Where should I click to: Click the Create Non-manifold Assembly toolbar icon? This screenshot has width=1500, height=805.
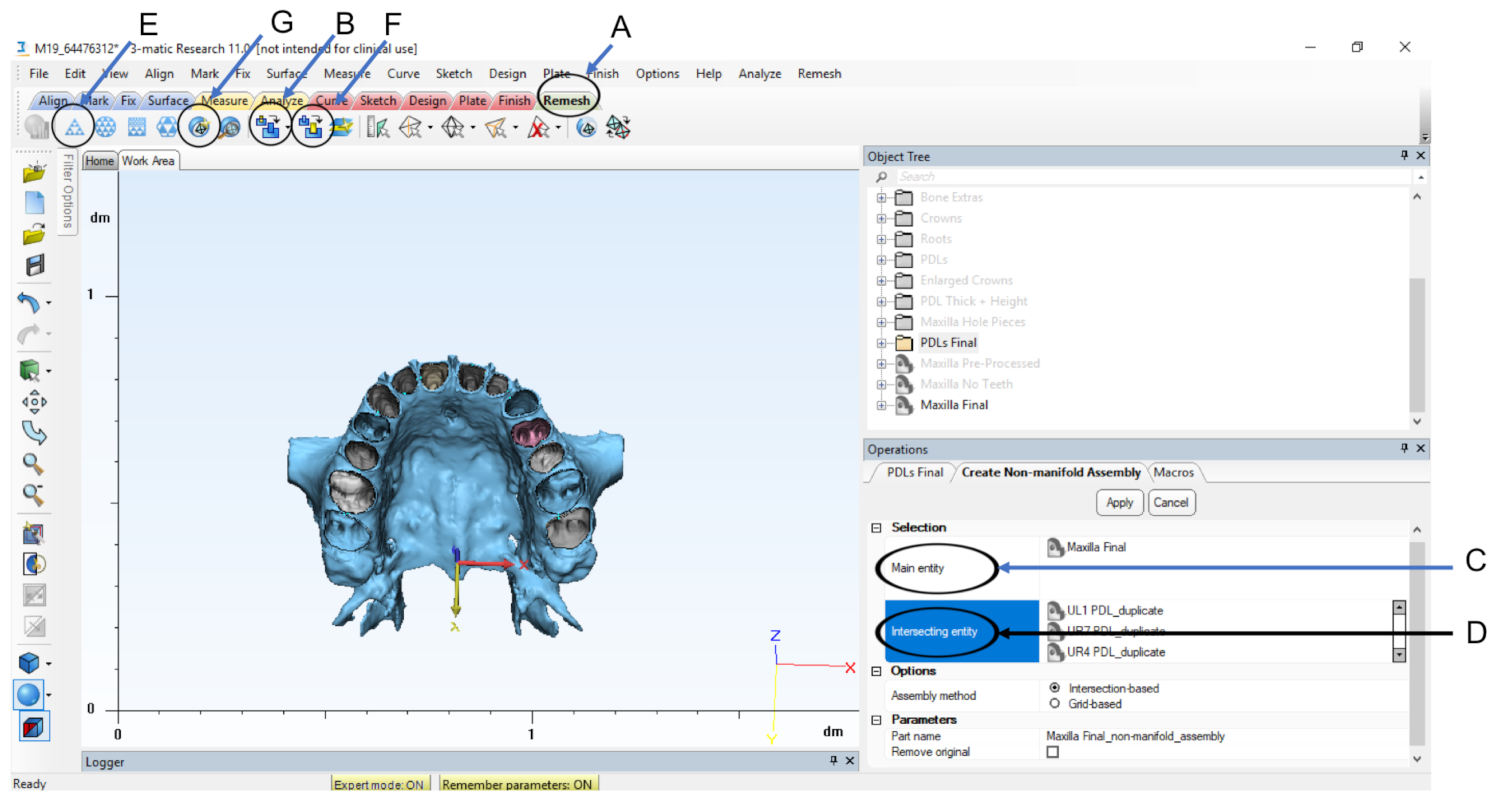click(267, 127)
